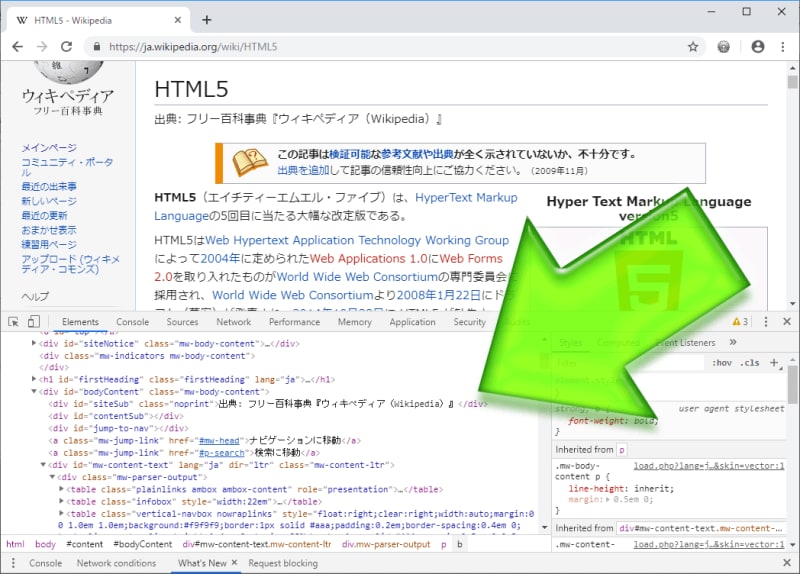Reload the page with the refresh icon
This screenshot has height=574, width=800.
click(x=66, y=47)
